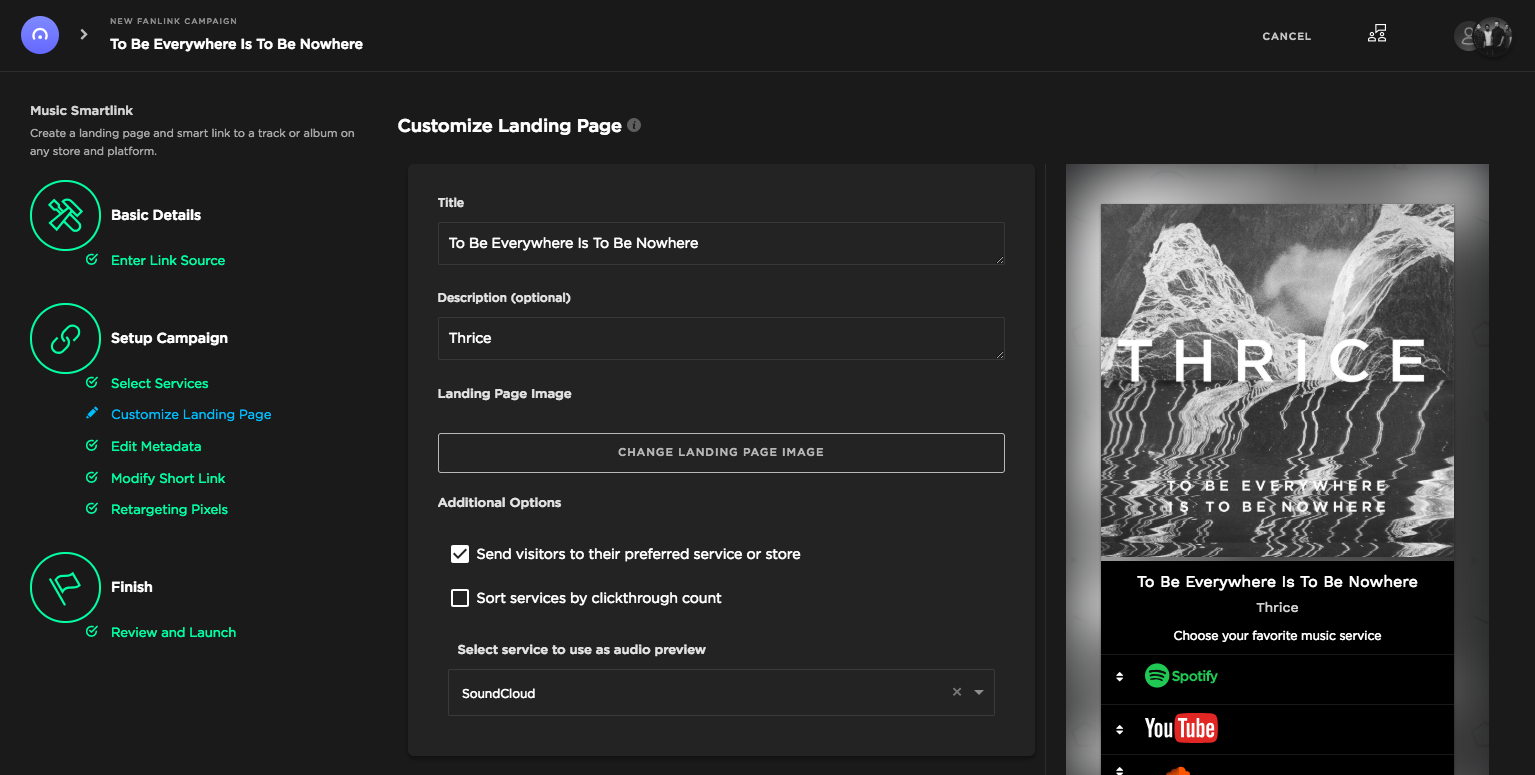This screenshot has width=1535, height=775.
Task: Go to Enter Link Source step
Action: click(x=168, y=260)
